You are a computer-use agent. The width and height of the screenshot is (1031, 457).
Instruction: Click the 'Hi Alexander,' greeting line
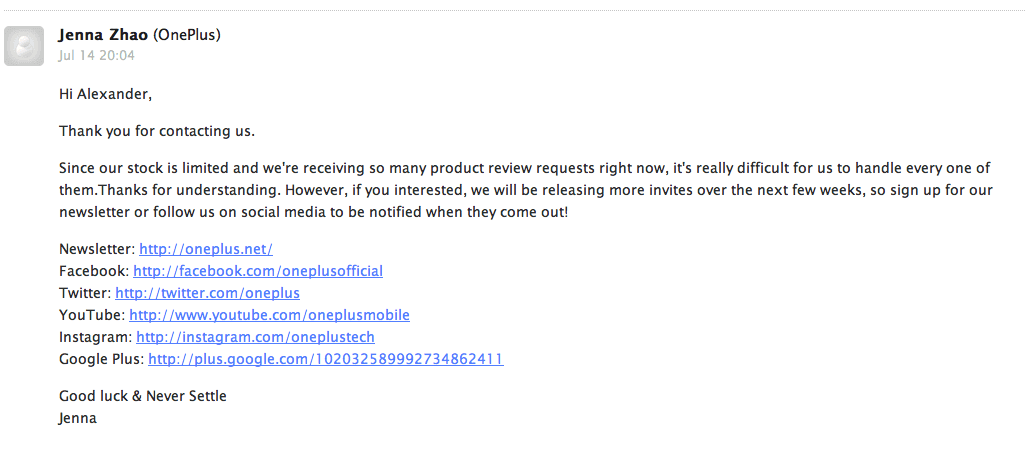coord(105,94)
